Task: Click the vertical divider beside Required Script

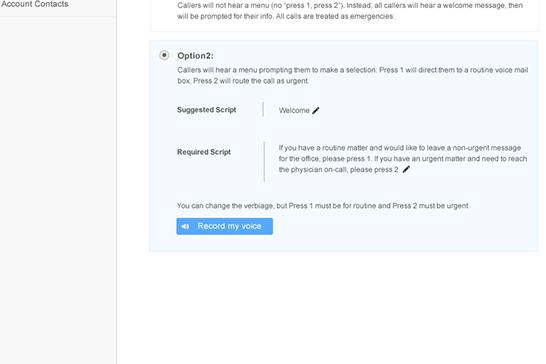Action: click(x=264, y=162)
